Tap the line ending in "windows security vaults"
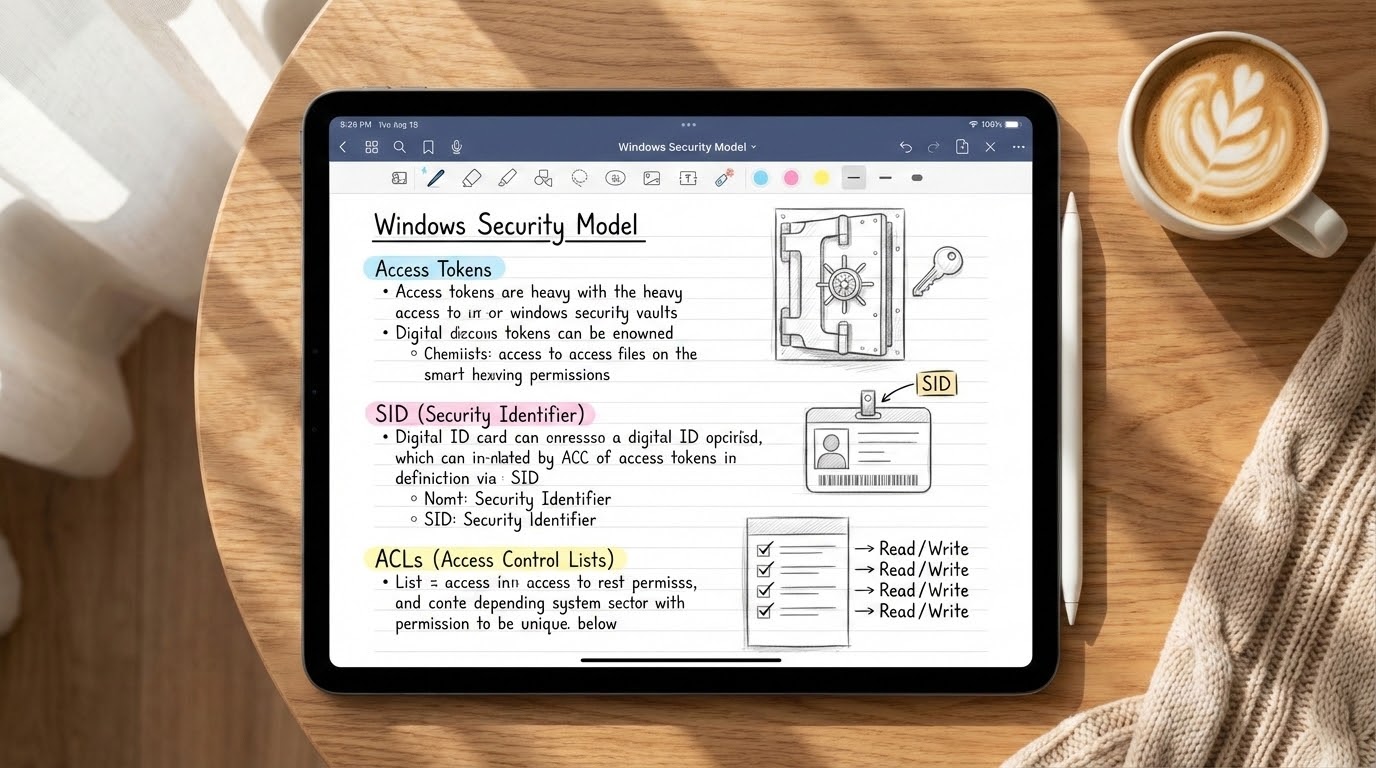 click(x=538, y=313)
